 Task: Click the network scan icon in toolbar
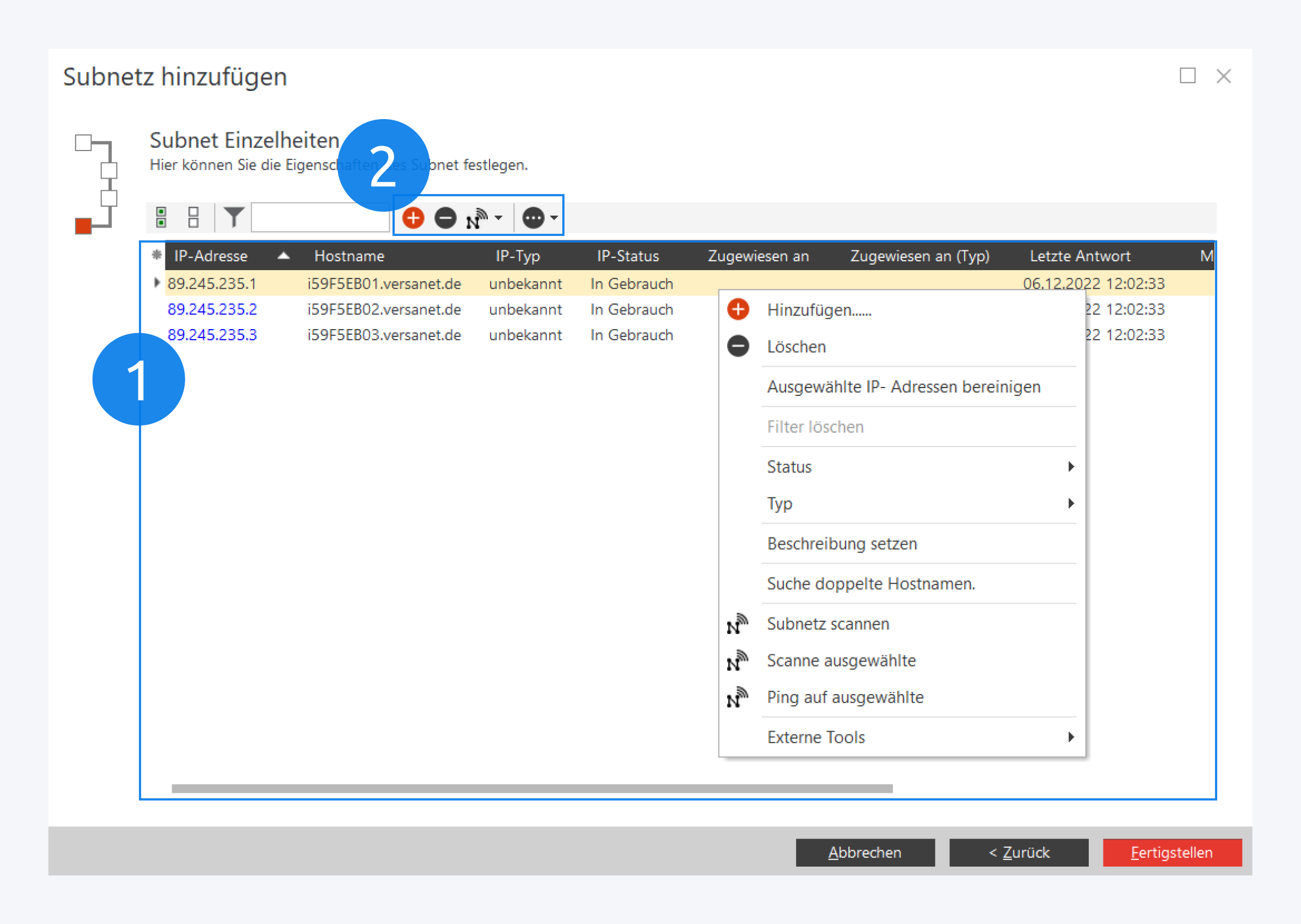click(x=476, y=218)
